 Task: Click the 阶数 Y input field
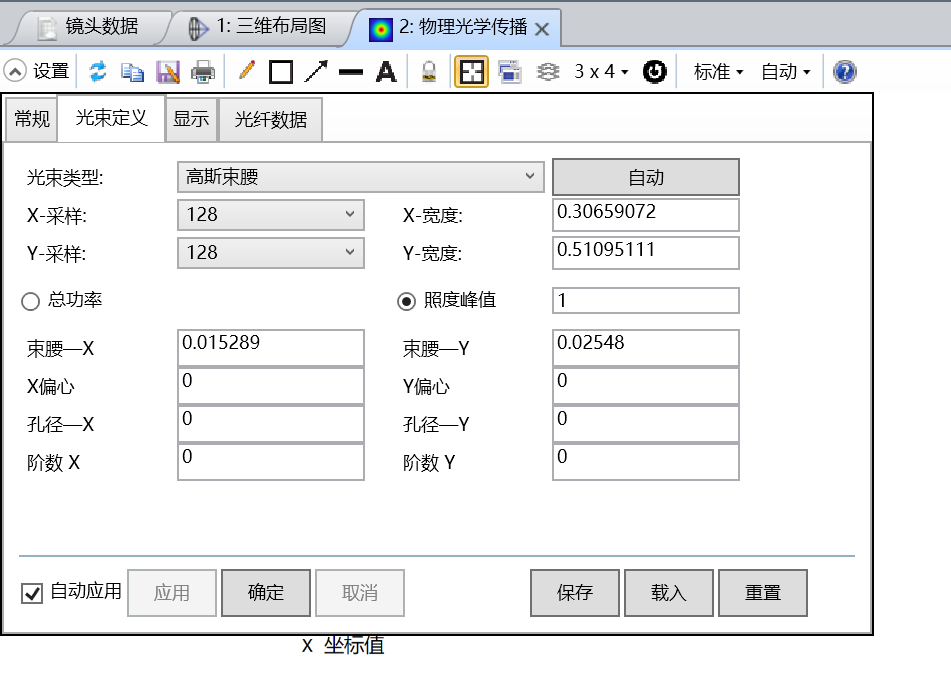[x=645, y=462]
